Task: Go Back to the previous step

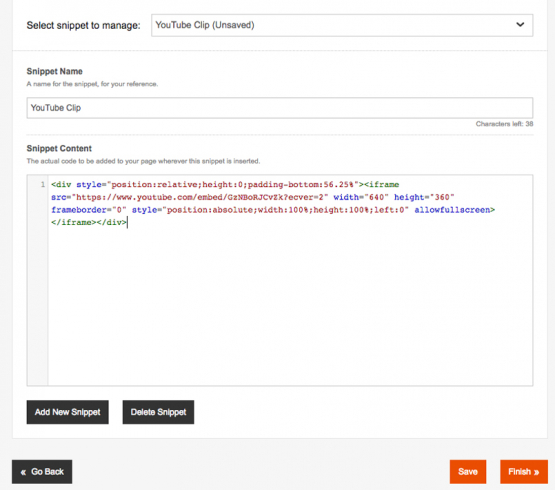Action: [x=42, y=472]
